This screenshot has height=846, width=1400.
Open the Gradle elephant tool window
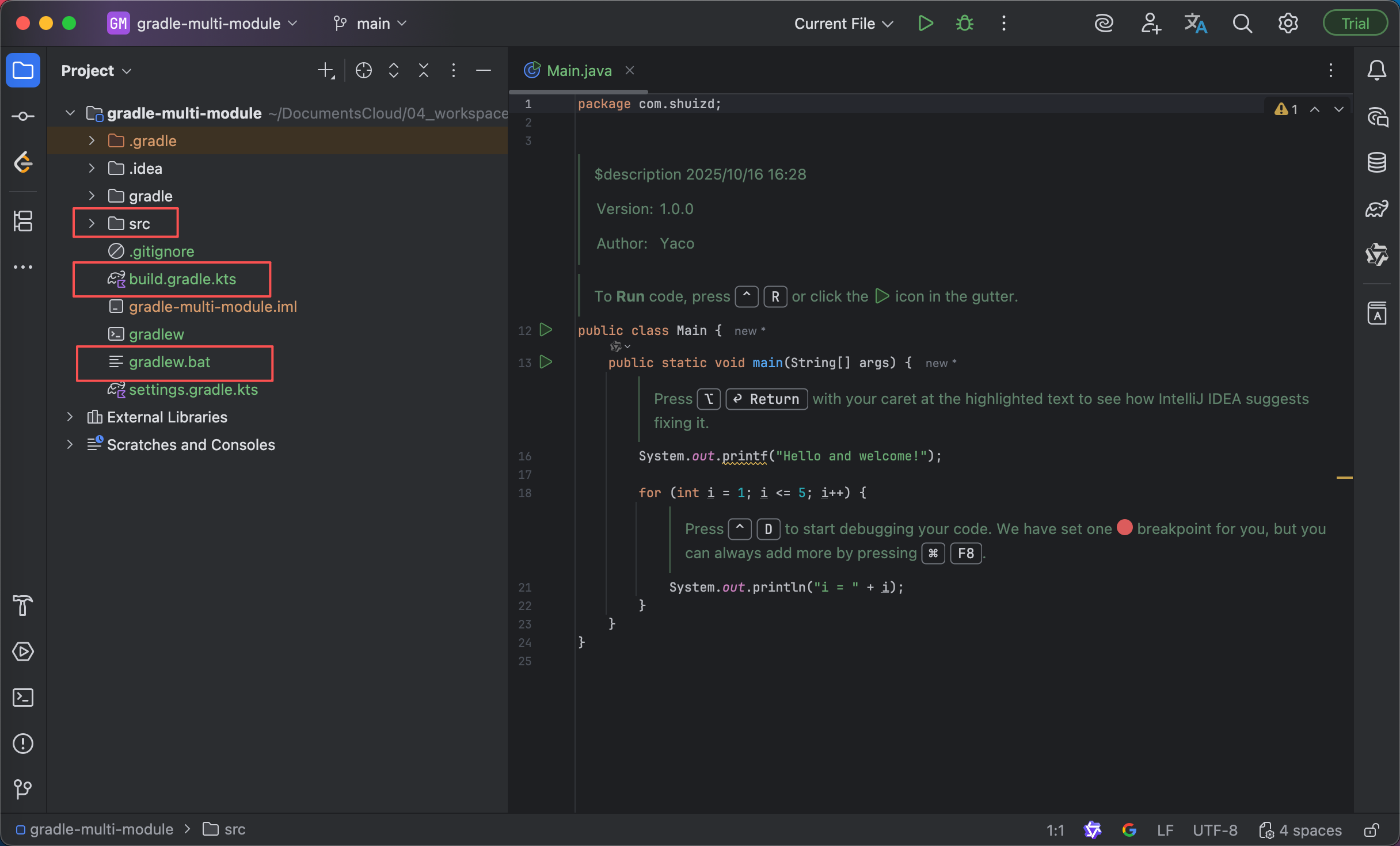[1376, 208]
